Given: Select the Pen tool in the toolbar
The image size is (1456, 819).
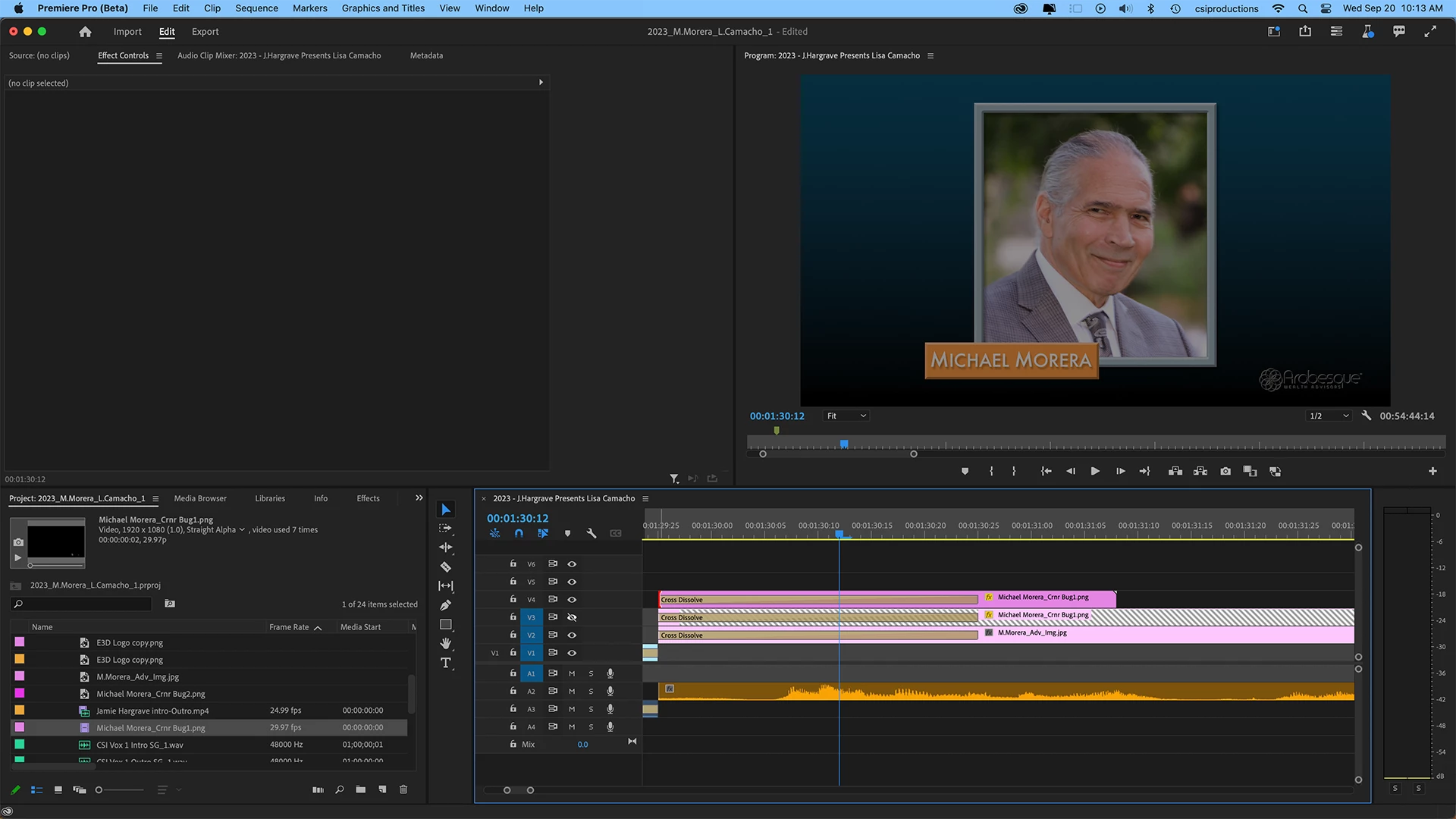Looking at the screenshot, I should (x=446, y=605).
